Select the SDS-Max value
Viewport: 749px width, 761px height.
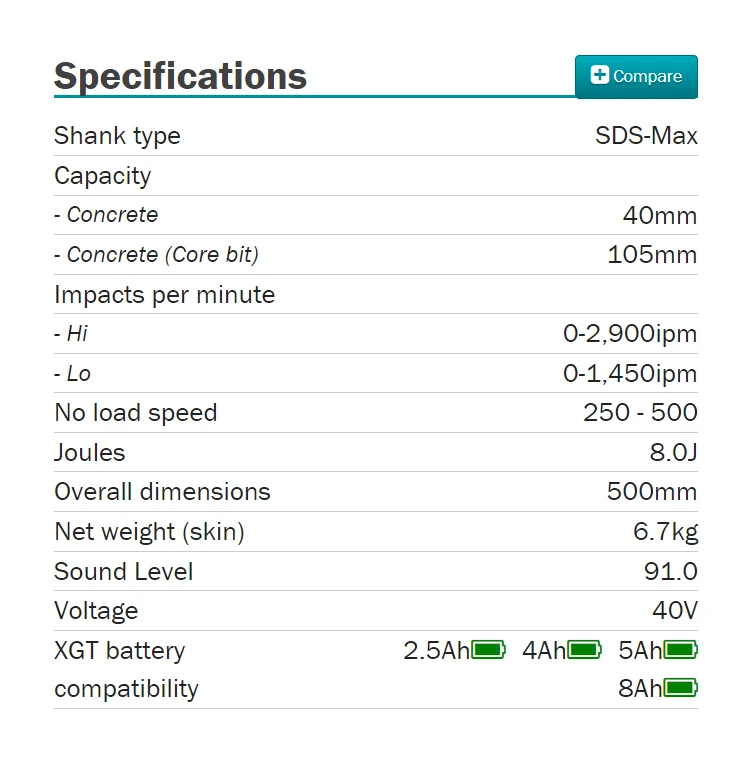pos(646,136)
